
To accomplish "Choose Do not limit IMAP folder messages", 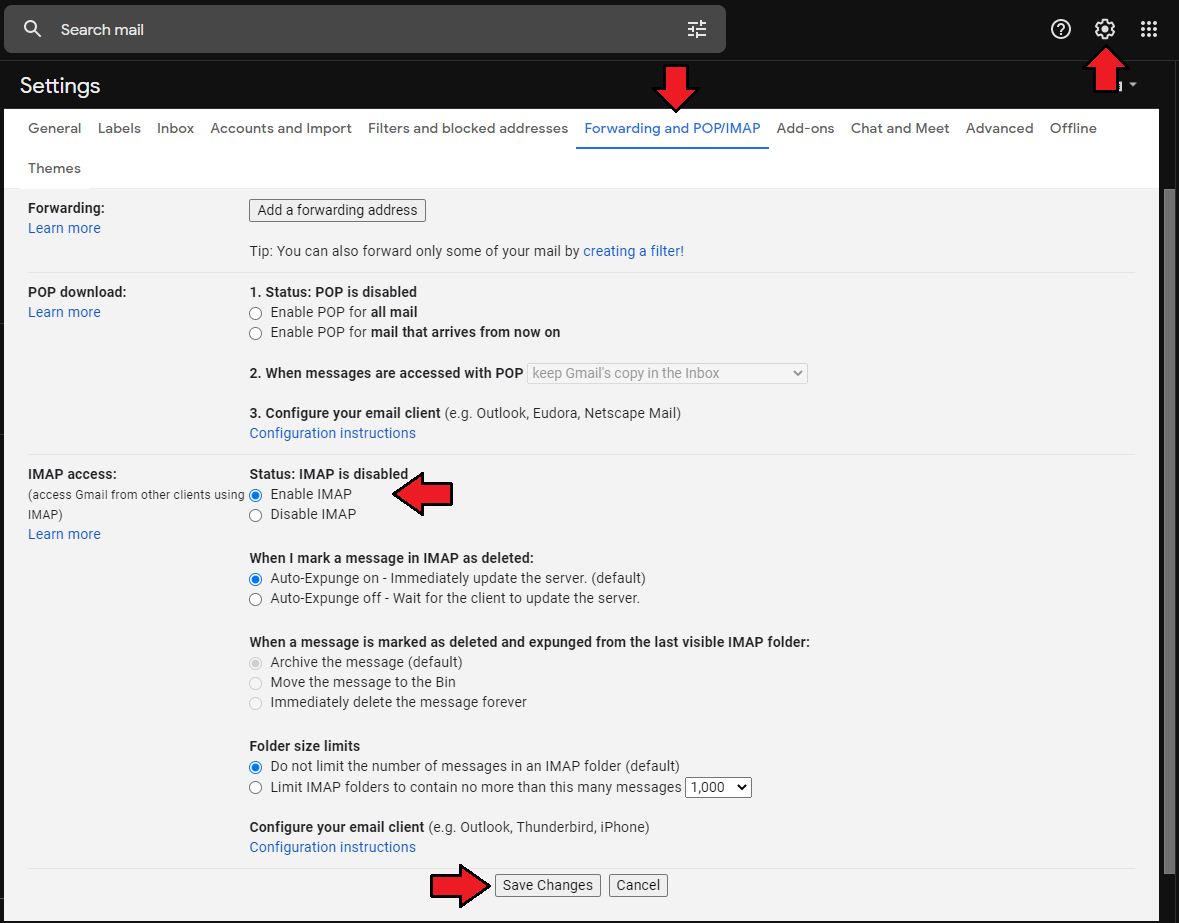I will (x=256, y=767).
